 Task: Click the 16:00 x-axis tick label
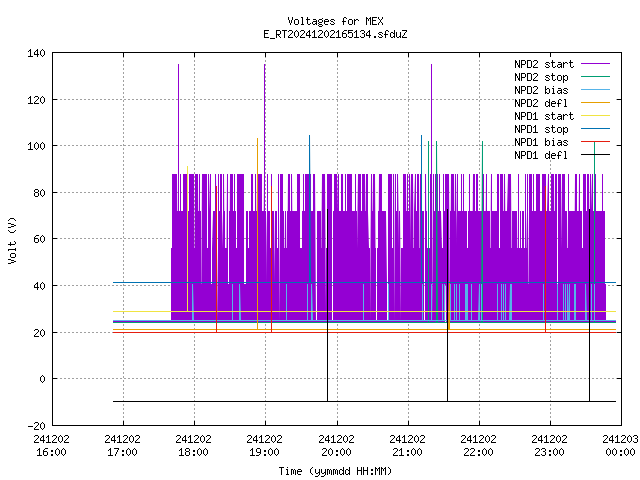[x=51, y=452]
